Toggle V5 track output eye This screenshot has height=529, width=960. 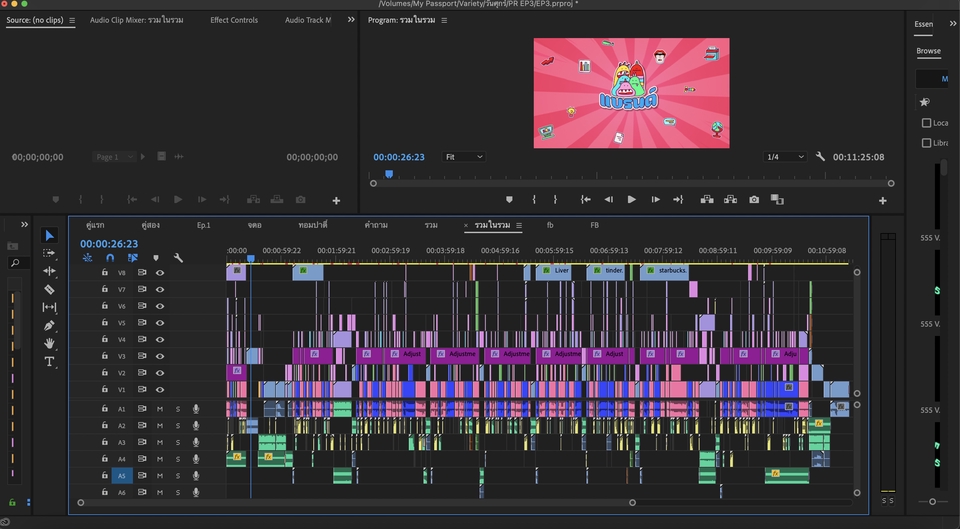160,323
